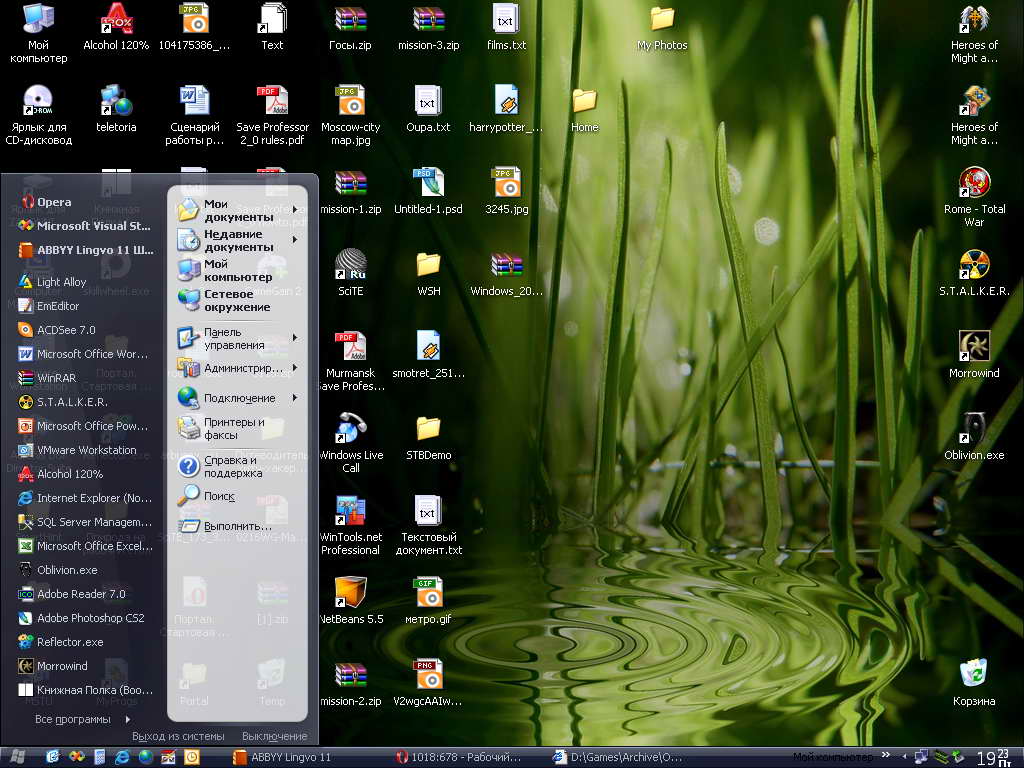
Task: Select the NetBeans 5.5 shortcut icon
Action: (x=351, y=601)
